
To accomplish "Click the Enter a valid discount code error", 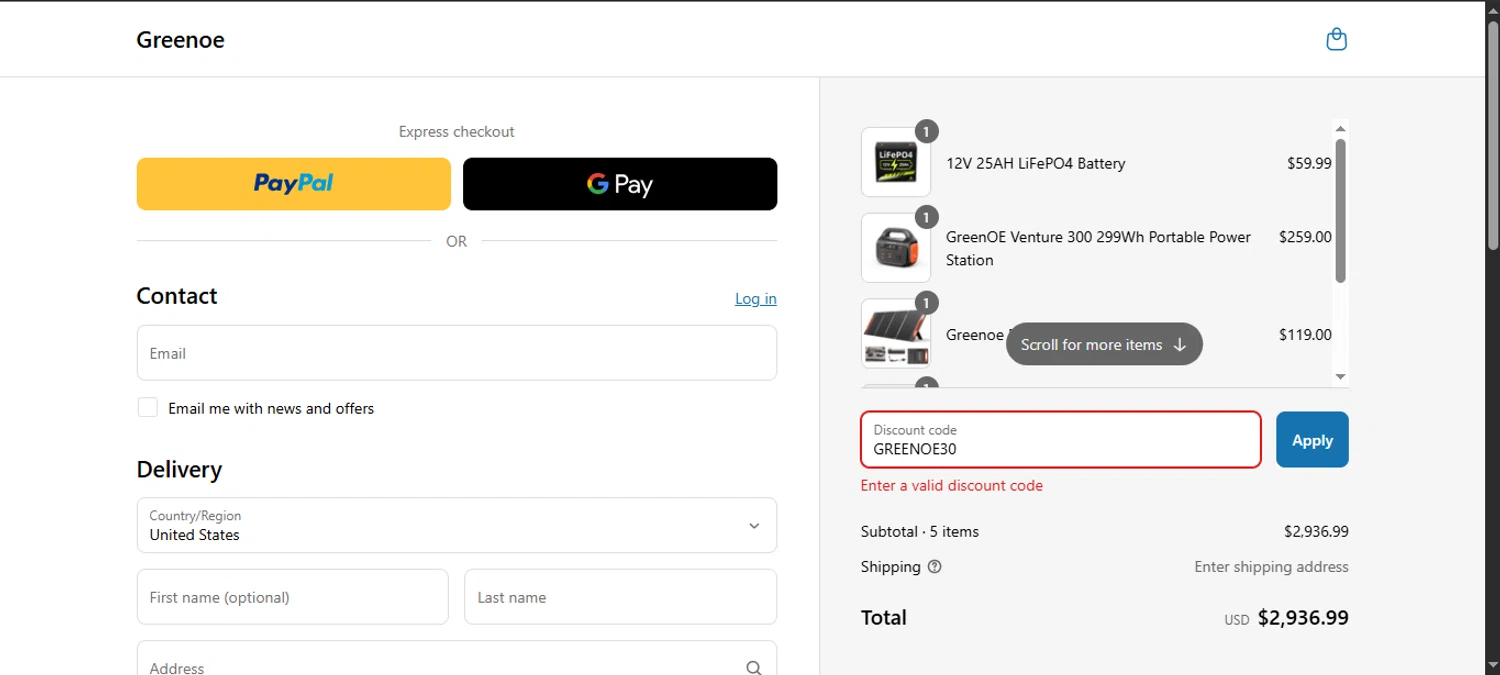I will (952, 486).
